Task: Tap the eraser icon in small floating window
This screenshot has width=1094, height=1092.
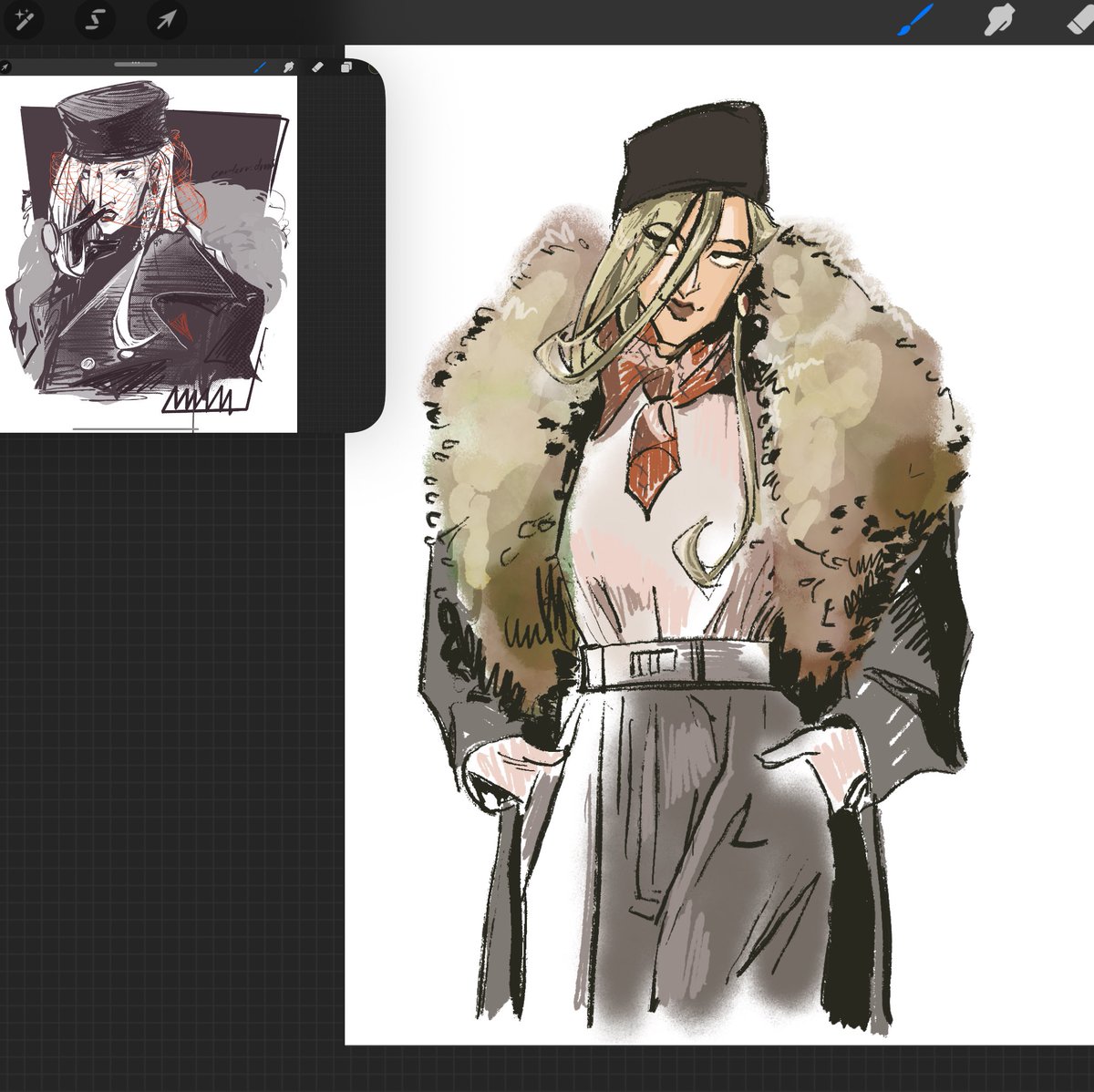Action: tap(317, 67)
